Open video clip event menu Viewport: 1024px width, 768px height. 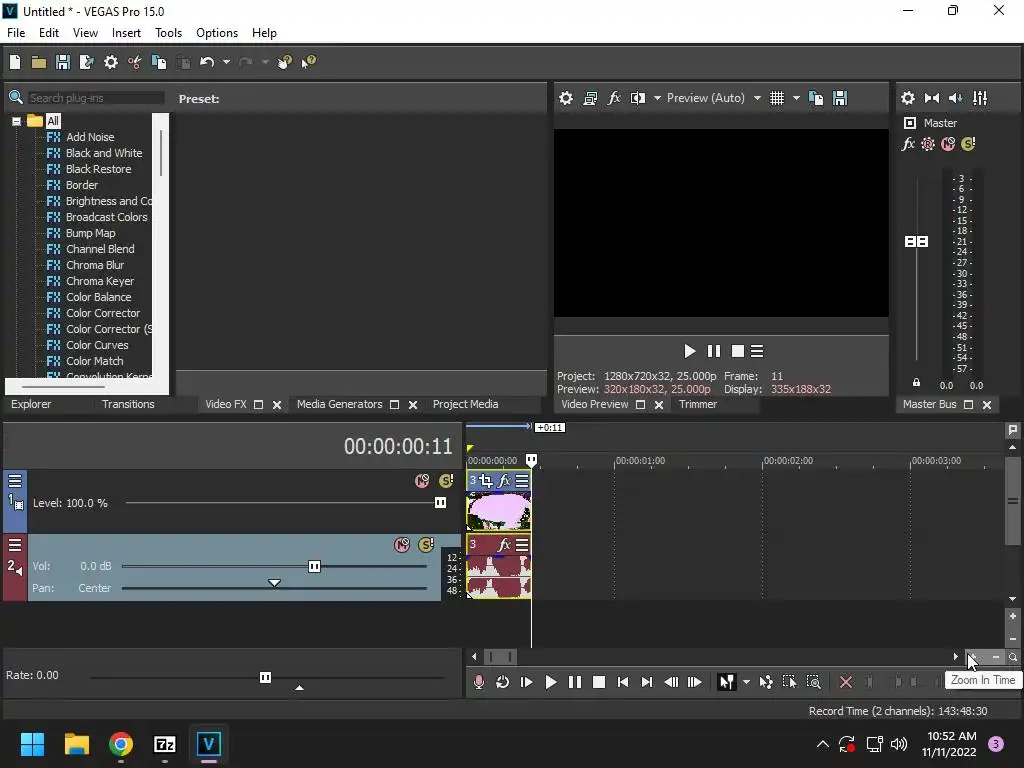522,481
